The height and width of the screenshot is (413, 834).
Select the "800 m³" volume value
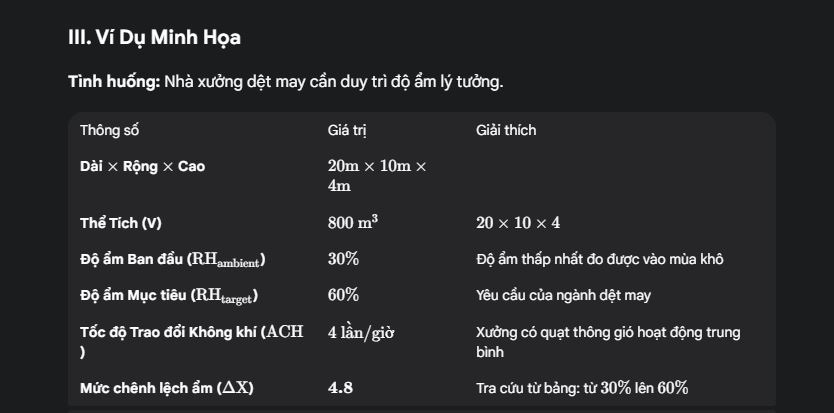point(352,223)
